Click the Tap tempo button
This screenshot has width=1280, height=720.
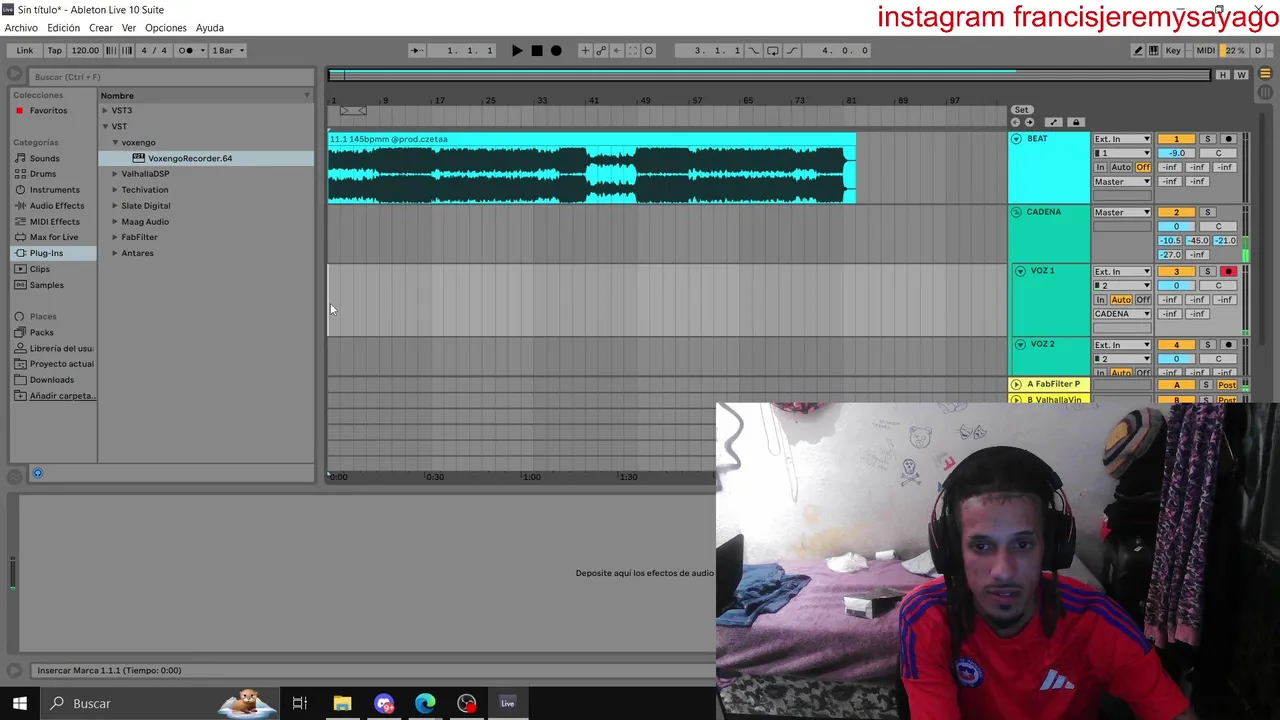[x=55, y=50]
